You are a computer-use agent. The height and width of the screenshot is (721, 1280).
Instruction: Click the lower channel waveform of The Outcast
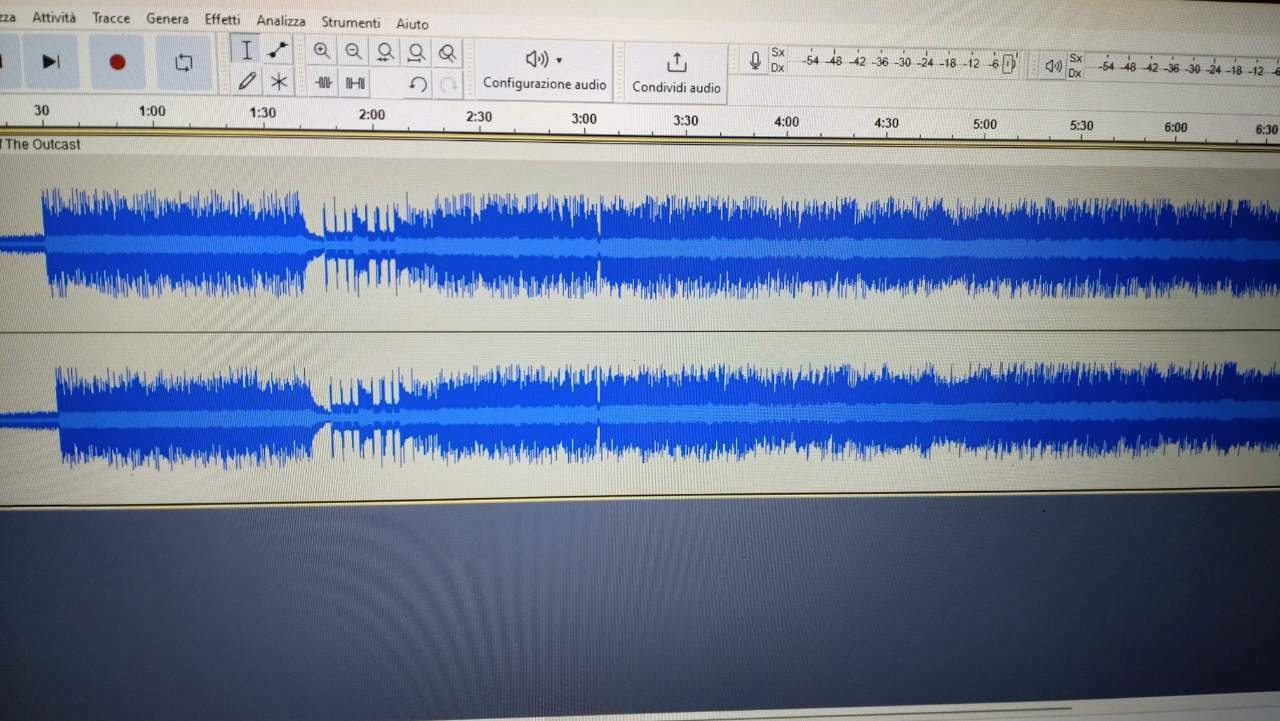640,416
